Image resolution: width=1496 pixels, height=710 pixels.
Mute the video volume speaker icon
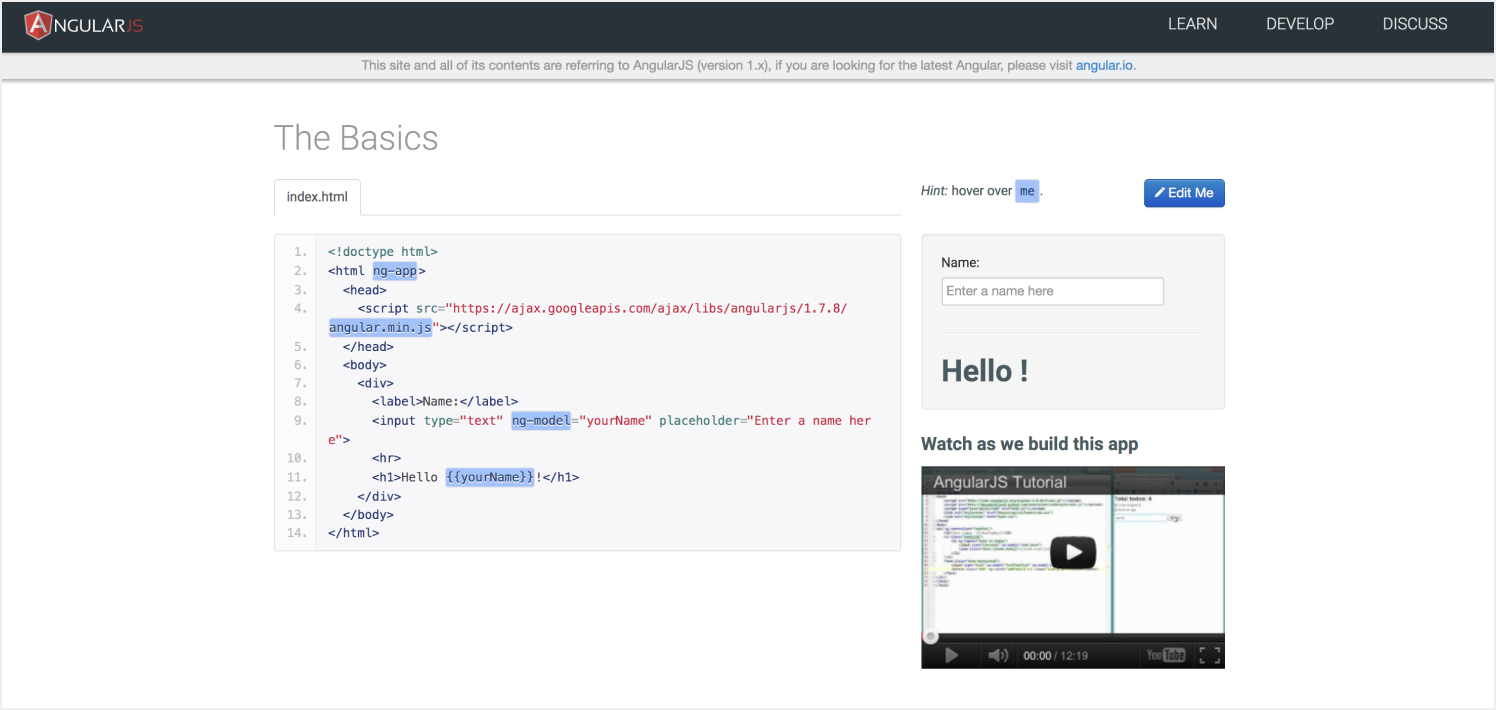pos(998,655)
